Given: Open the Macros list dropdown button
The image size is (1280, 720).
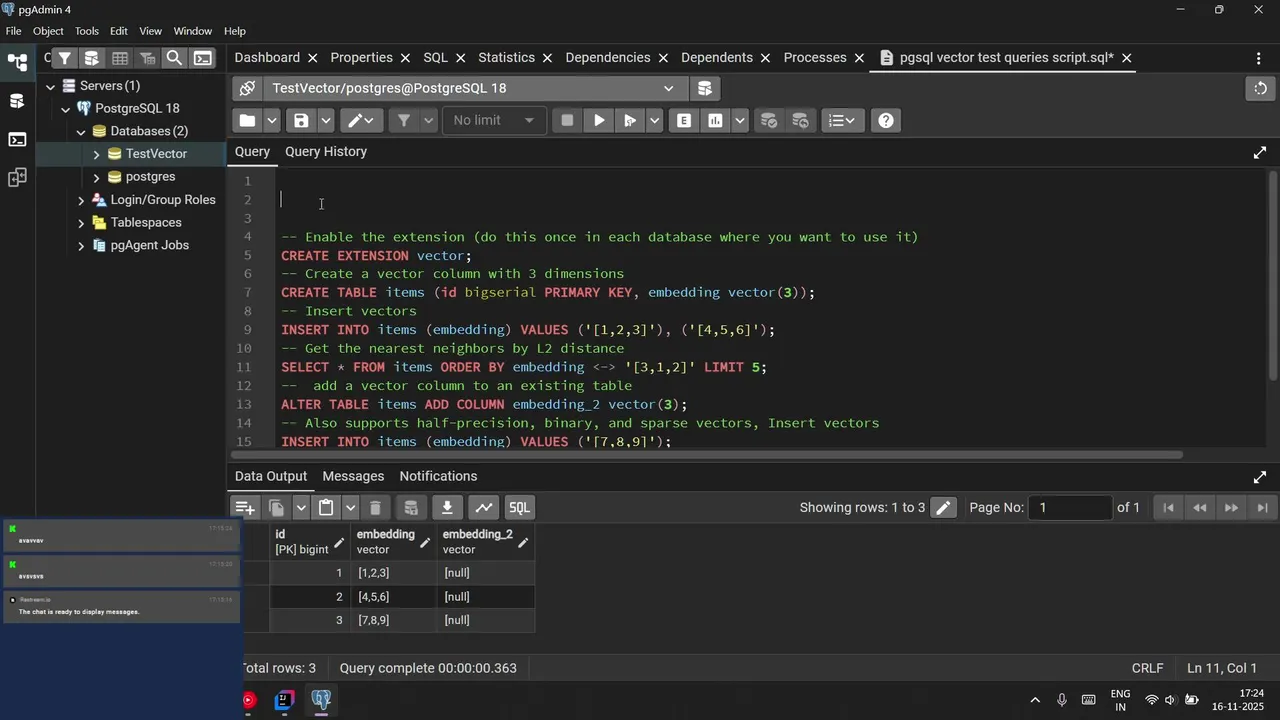Looking at the screenshot, I should (843, 120).
